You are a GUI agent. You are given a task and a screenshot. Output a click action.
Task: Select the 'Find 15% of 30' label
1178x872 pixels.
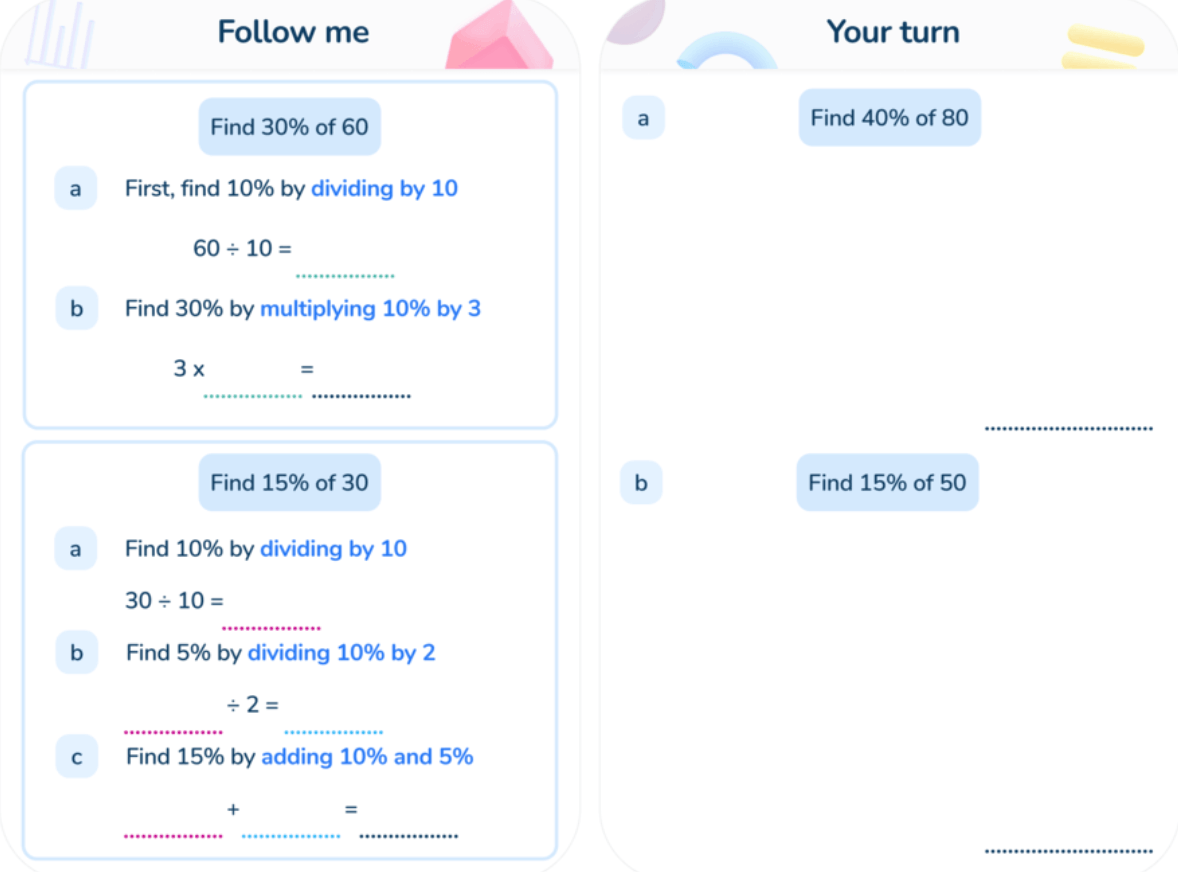(x=289, y=483)
